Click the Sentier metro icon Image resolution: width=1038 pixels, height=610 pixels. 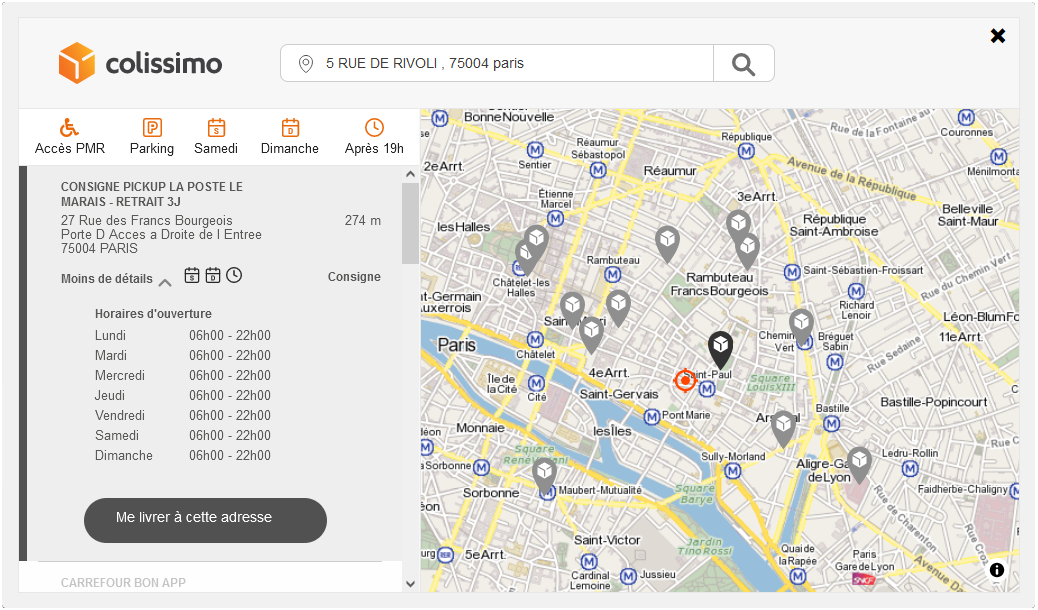coord(535,150)
